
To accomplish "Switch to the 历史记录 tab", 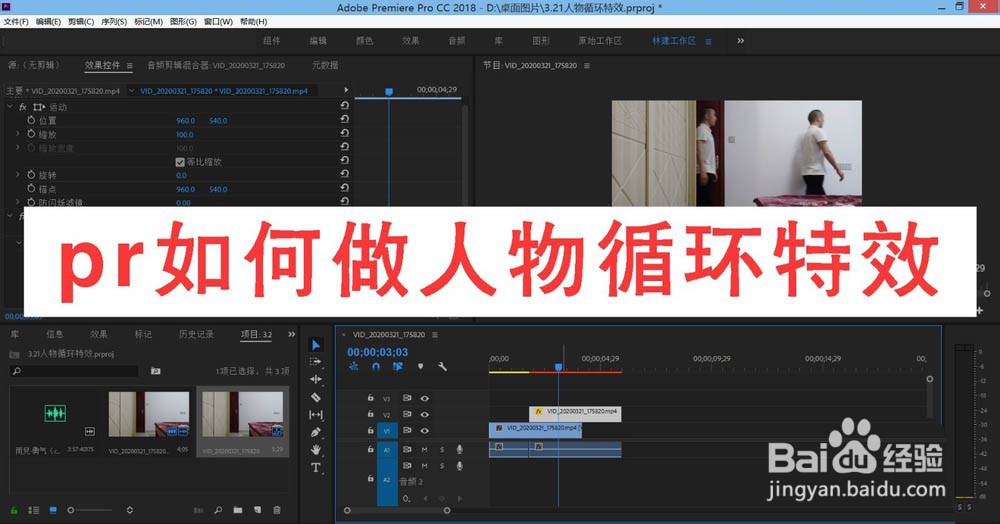I will 196,334.
